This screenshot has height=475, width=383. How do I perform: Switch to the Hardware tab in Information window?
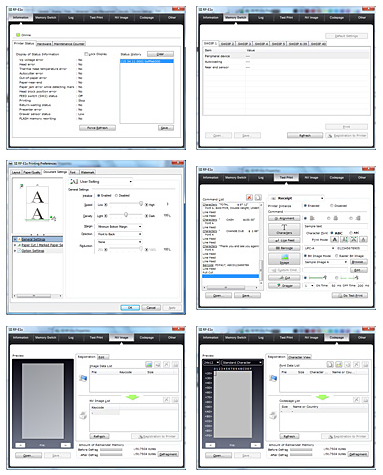[44, 44]
